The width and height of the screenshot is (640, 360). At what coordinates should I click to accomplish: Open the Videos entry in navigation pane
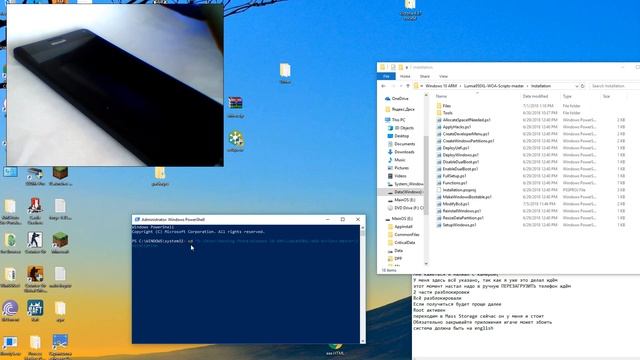(x=400, y=176)
